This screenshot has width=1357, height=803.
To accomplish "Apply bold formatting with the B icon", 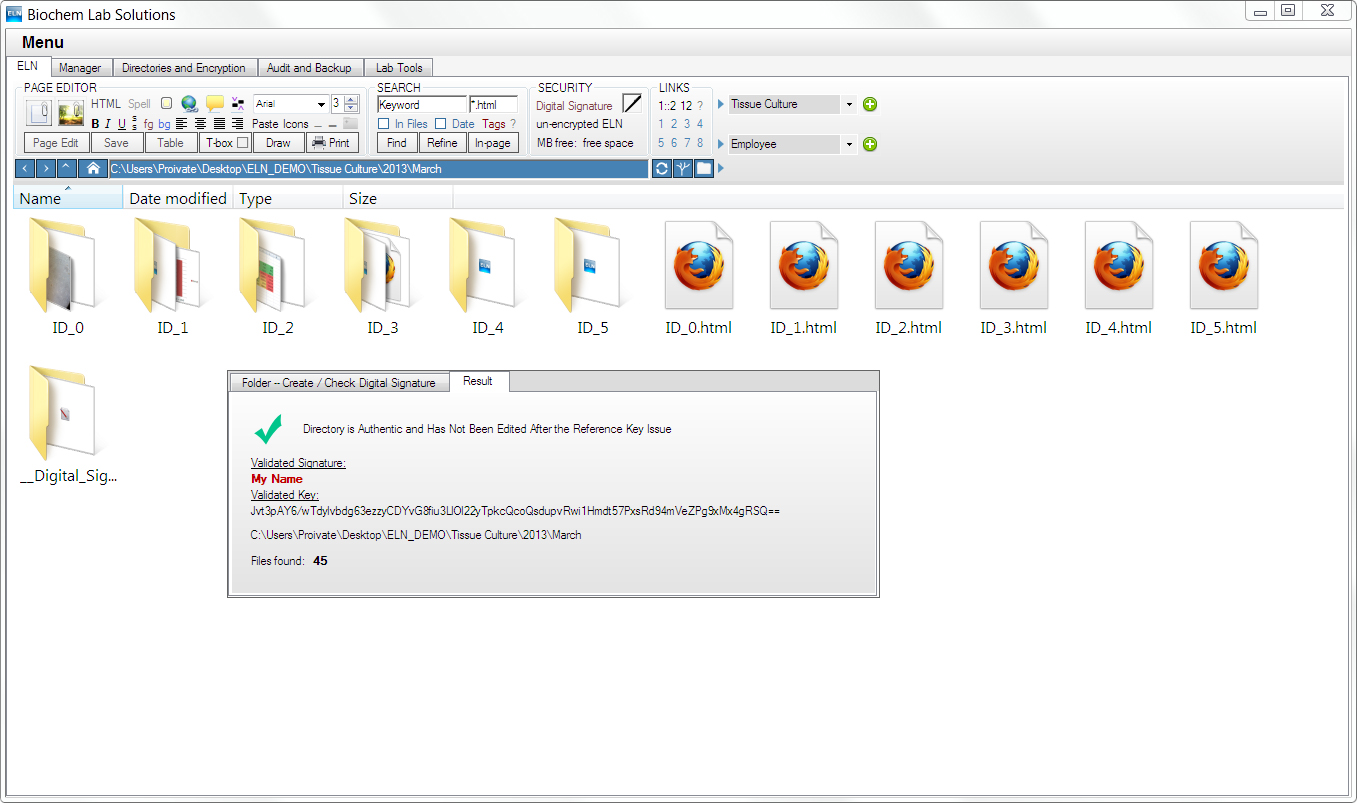I will [96, 124].
